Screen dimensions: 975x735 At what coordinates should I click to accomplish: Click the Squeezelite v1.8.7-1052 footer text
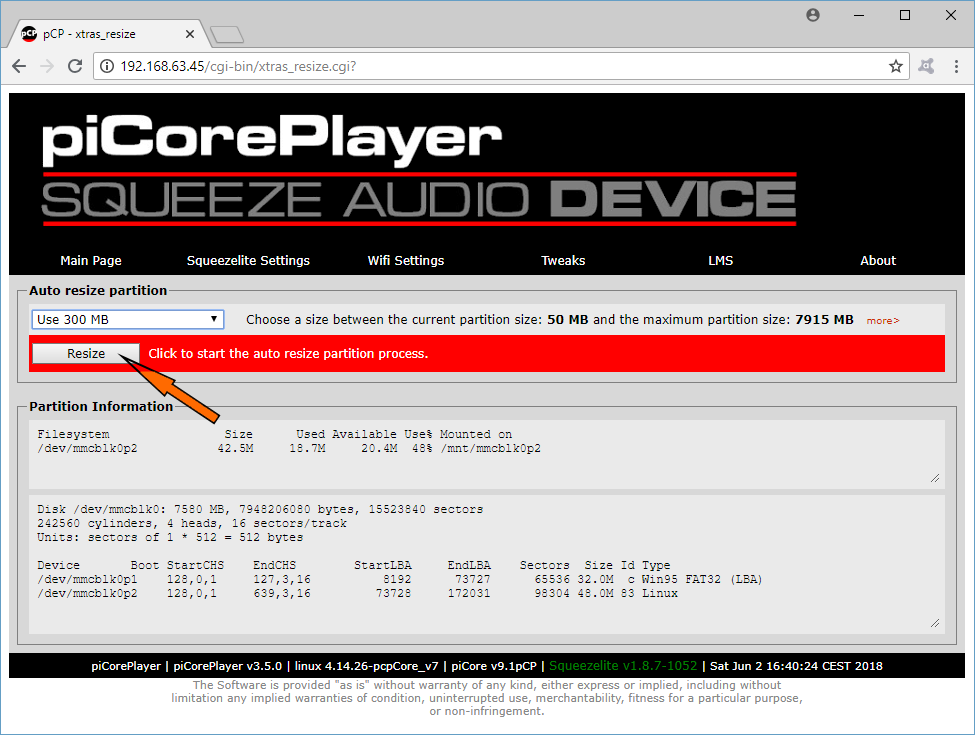click(623, 666)
